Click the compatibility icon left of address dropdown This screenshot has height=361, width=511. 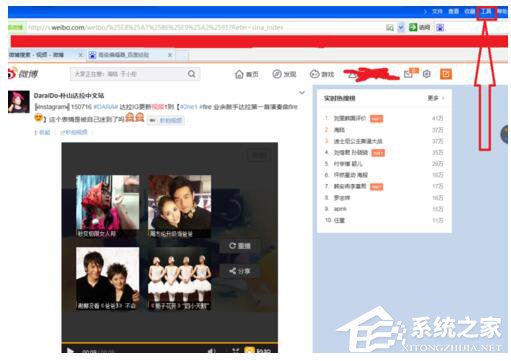click(390, 28)
